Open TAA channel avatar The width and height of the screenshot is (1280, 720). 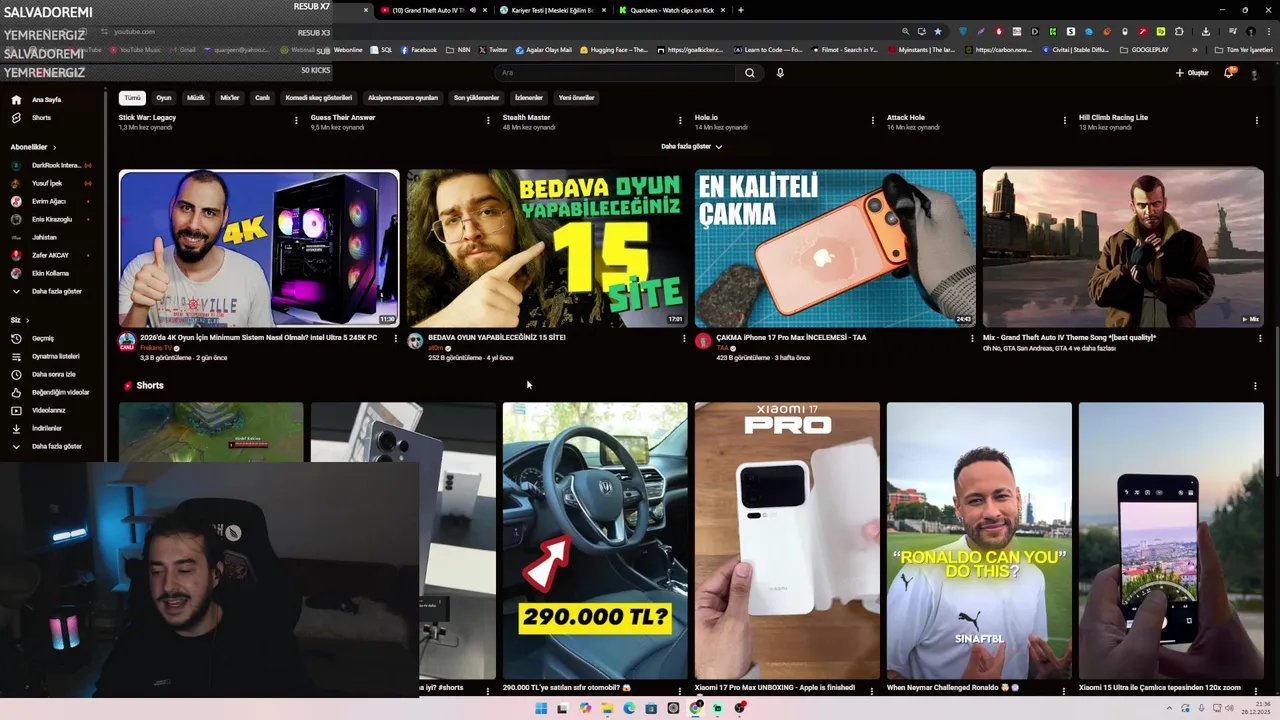[703, 342]
